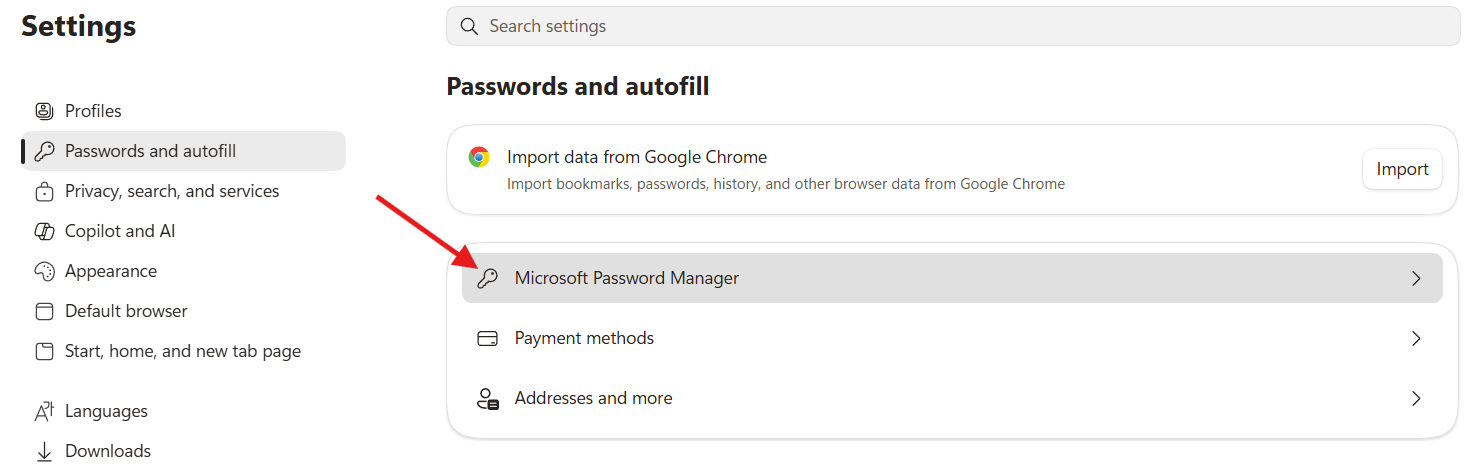Image resolution: width=1477 pixels, height=472 pixels.
Task: Select Passwords and autofill in sidebar
Action: [184, 151]
